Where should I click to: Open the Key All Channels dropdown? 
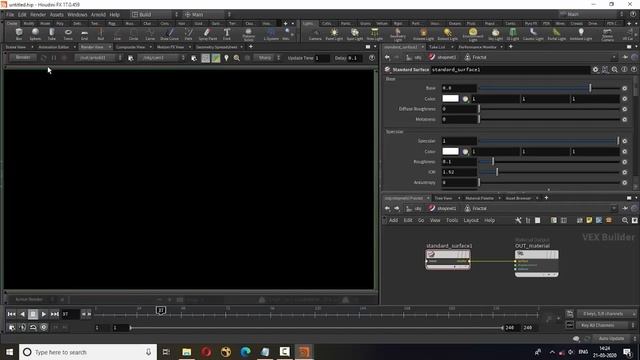click(x=633, y=325)
